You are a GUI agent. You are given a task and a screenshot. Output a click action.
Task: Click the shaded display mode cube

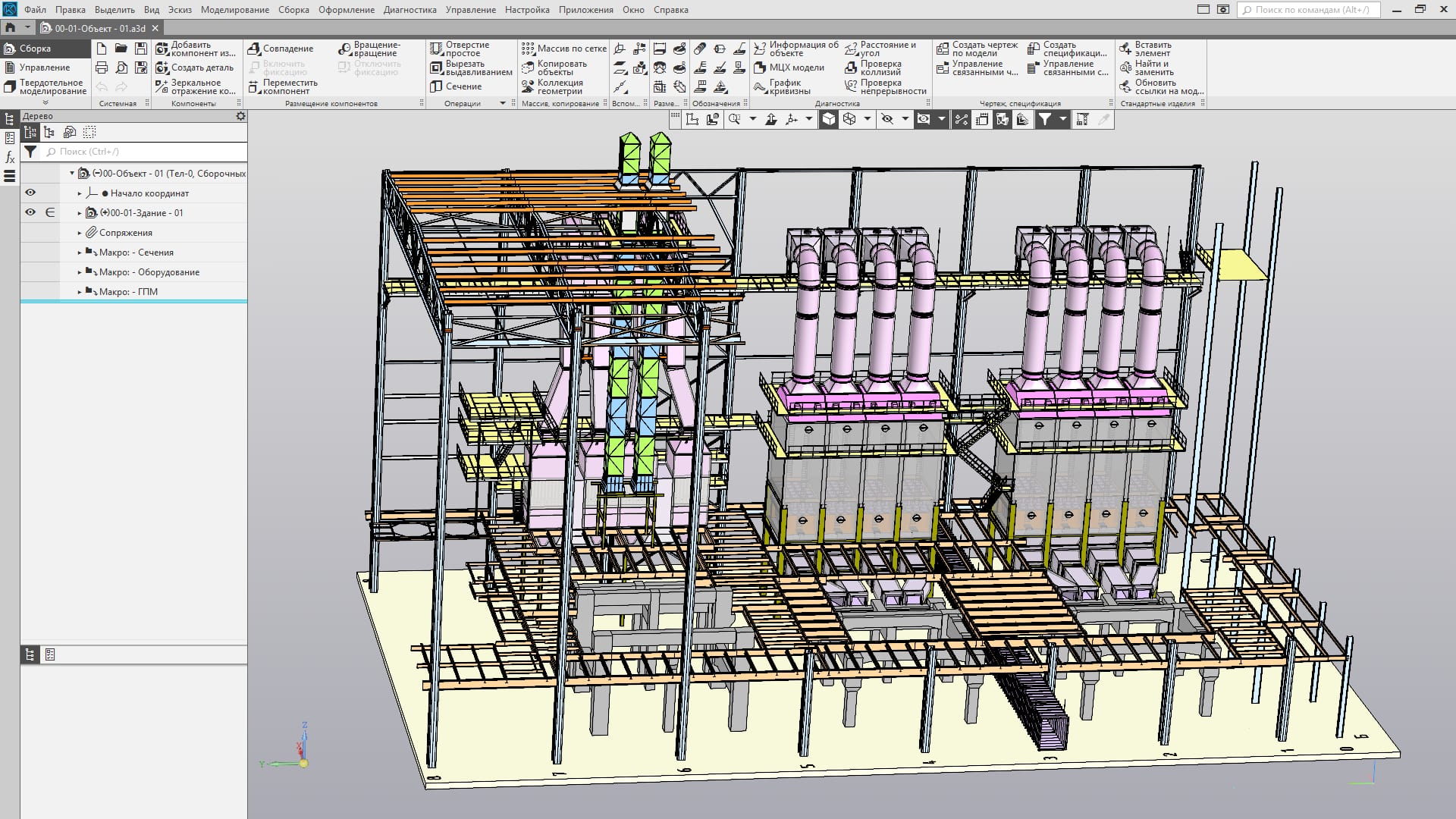(829, 119)
